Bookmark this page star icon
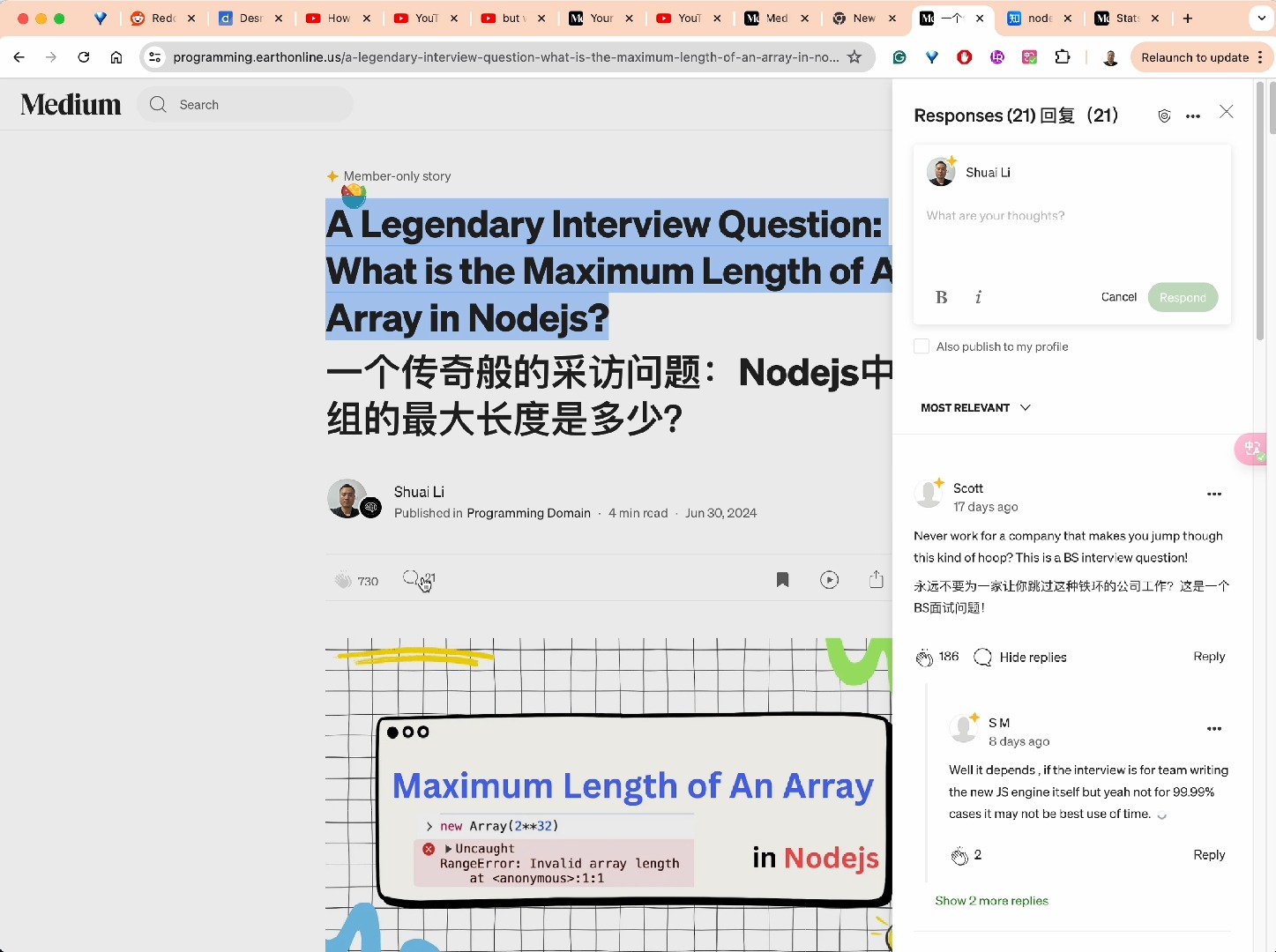1276x952 pixels. click(x=854, y=57)
